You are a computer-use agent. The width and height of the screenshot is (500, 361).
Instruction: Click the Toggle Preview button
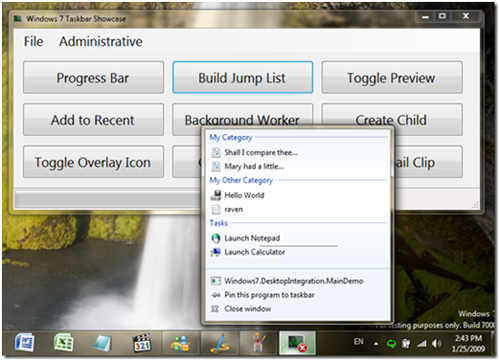coord(392,77)
